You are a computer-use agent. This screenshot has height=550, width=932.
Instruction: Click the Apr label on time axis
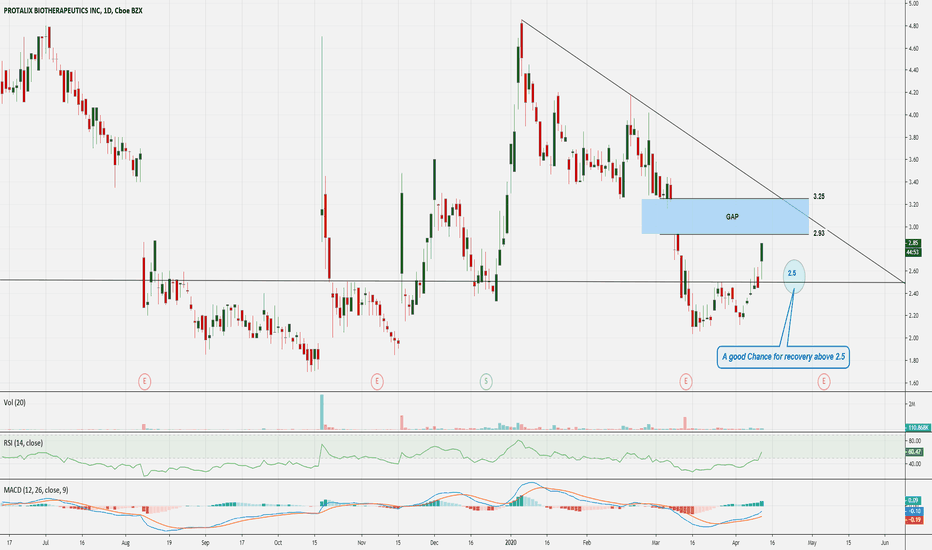coord(736,543)
